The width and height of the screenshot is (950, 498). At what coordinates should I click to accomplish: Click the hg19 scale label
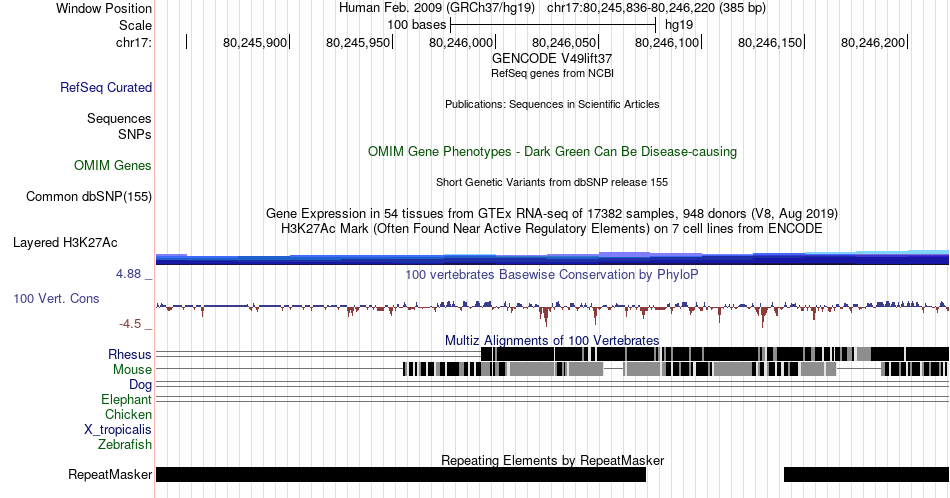(x=679, y=25)
